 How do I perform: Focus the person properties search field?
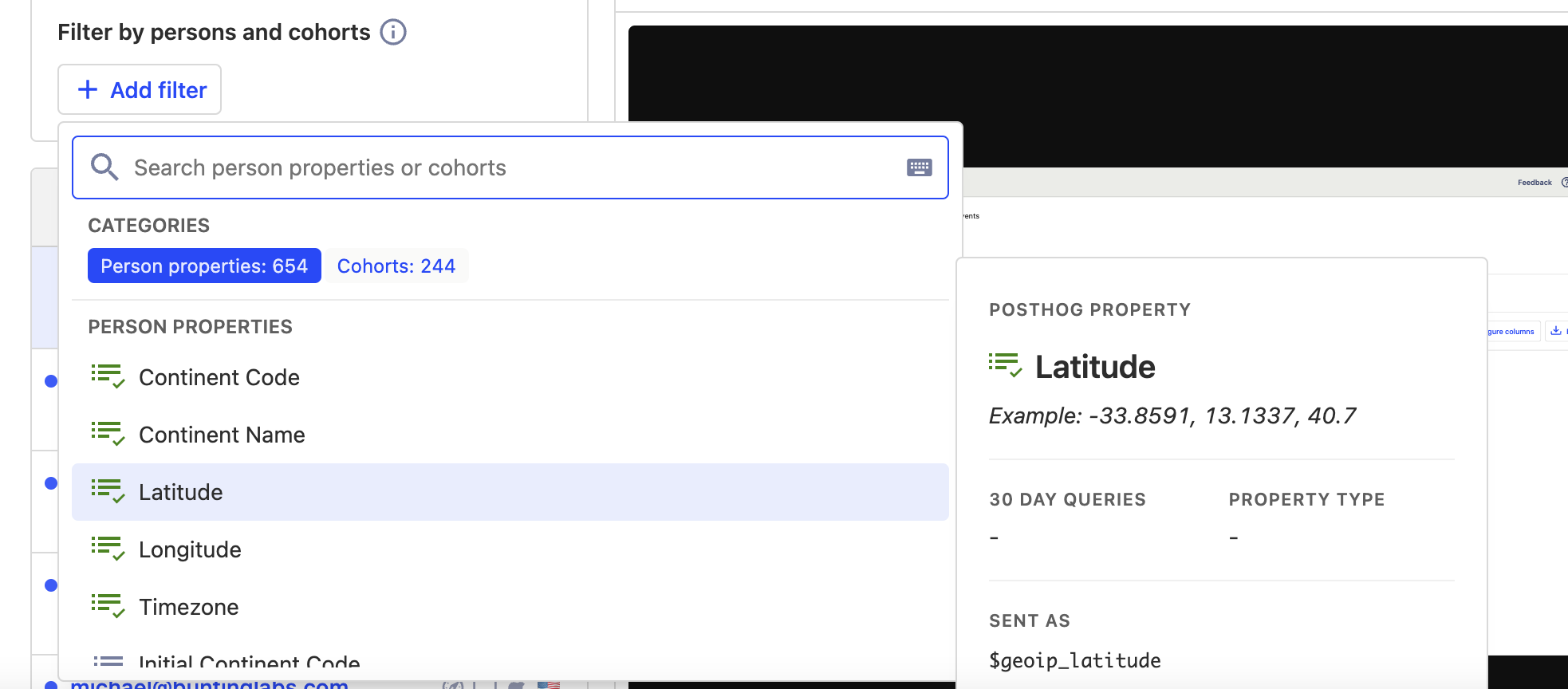510,167
